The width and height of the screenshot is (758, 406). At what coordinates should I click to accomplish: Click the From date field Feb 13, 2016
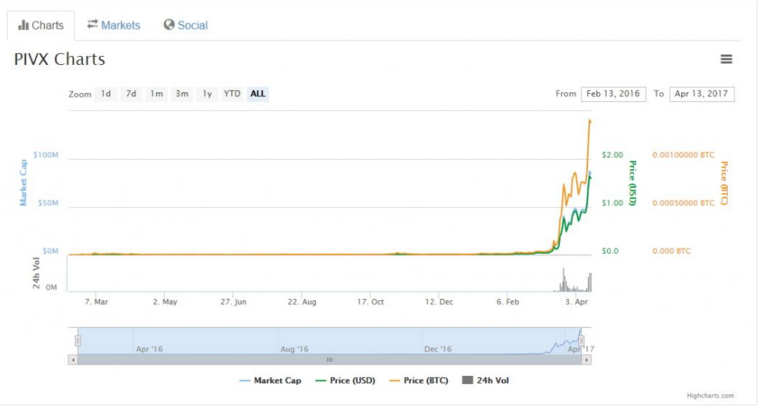coord(613,94)
